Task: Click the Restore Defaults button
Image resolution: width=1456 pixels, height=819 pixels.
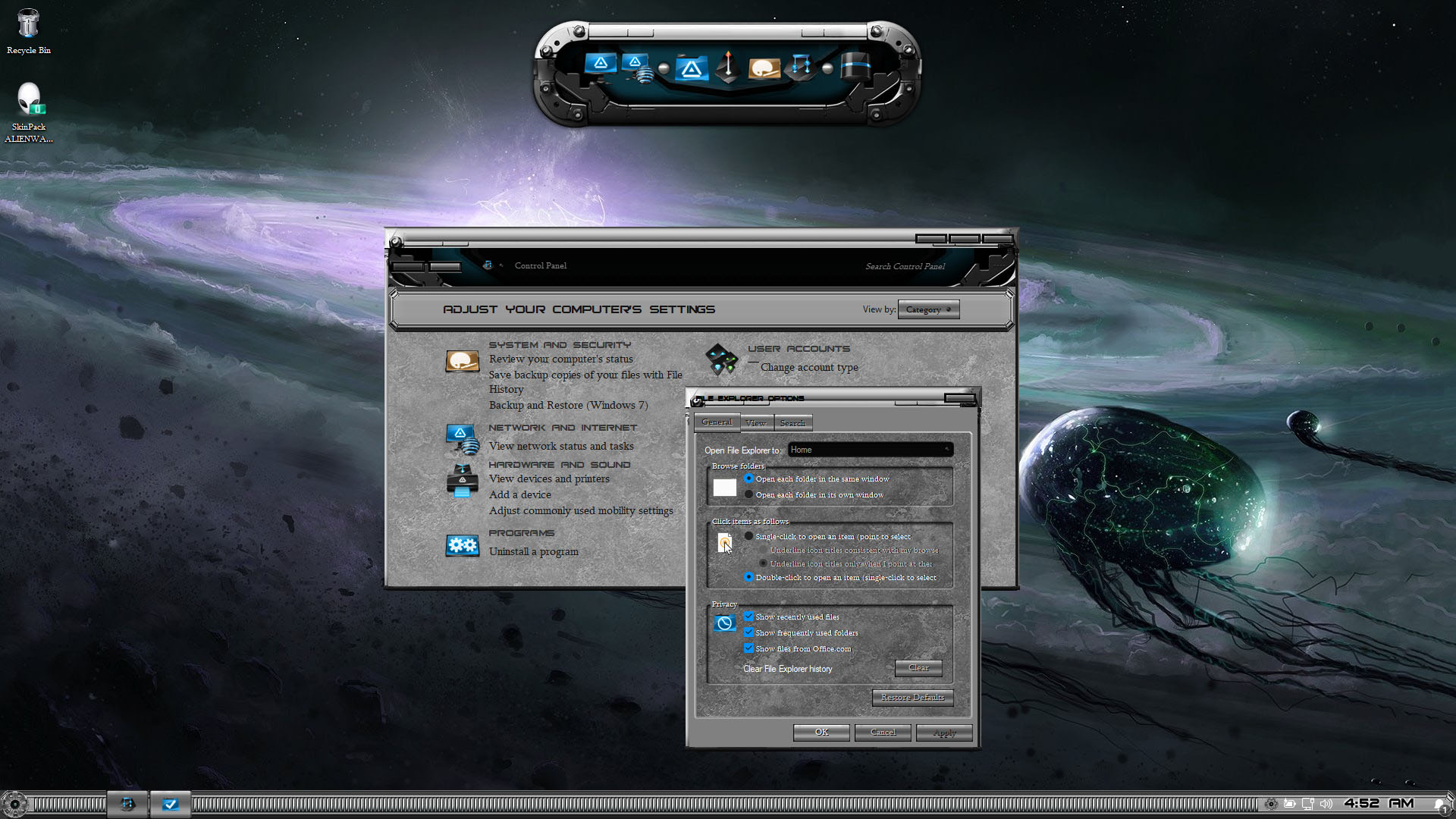Action: tap(912, 698)
